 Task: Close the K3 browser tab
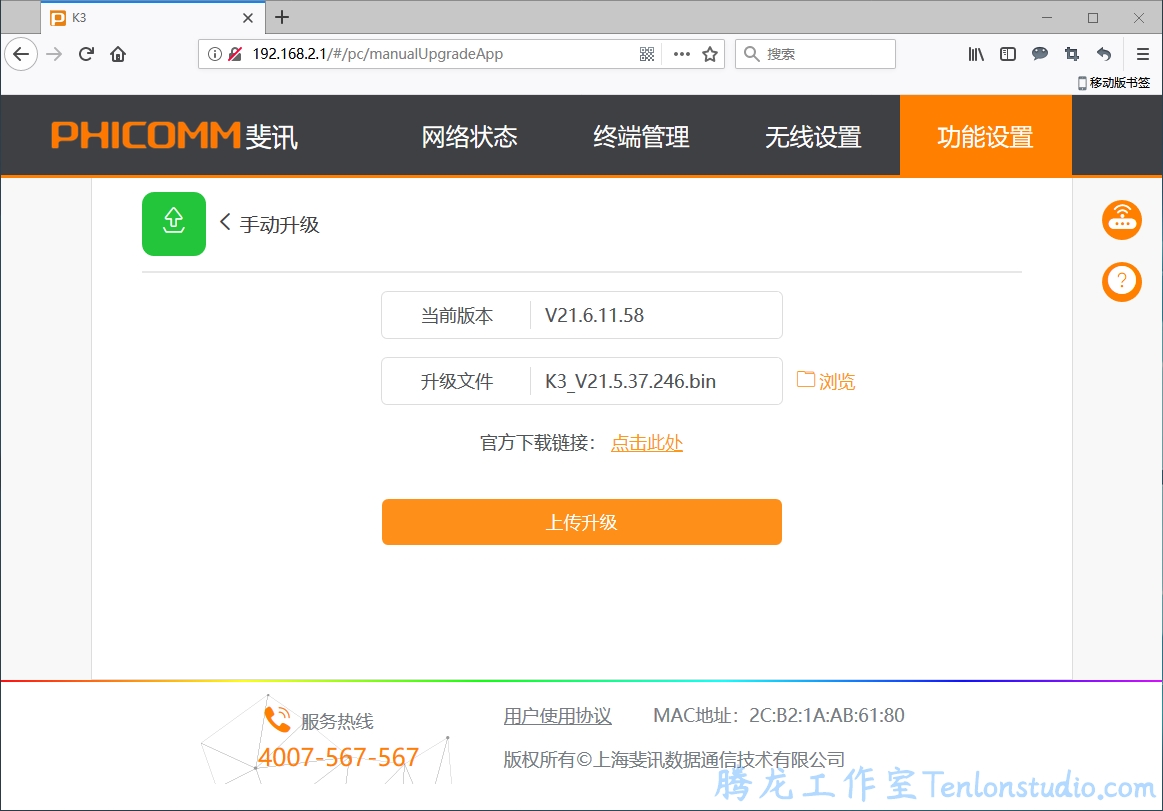tap(248, 18)
